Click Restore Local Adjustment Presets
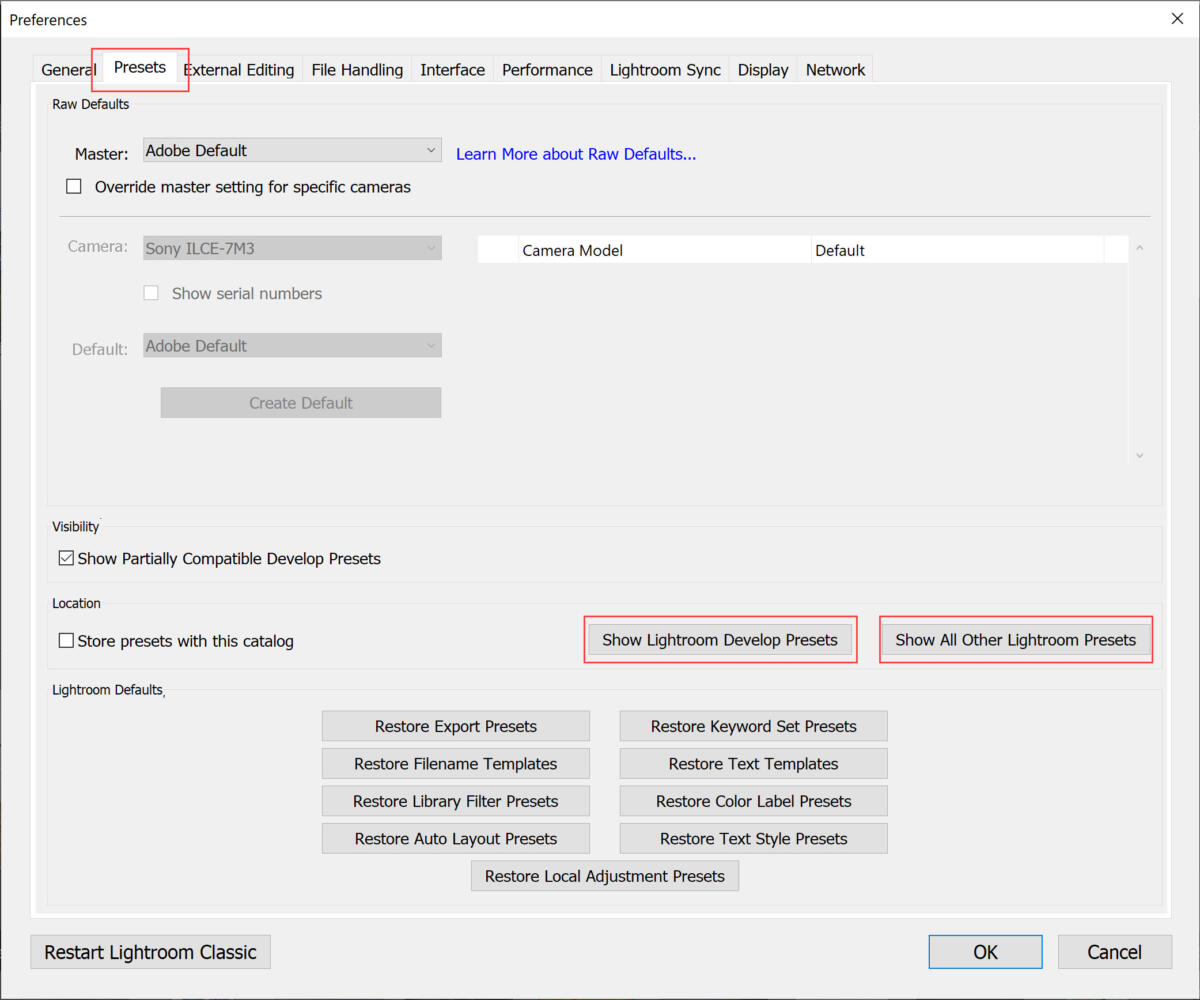Image resolution: width=1200 pixels, height=1000 pixels. (x=604, y=875)
